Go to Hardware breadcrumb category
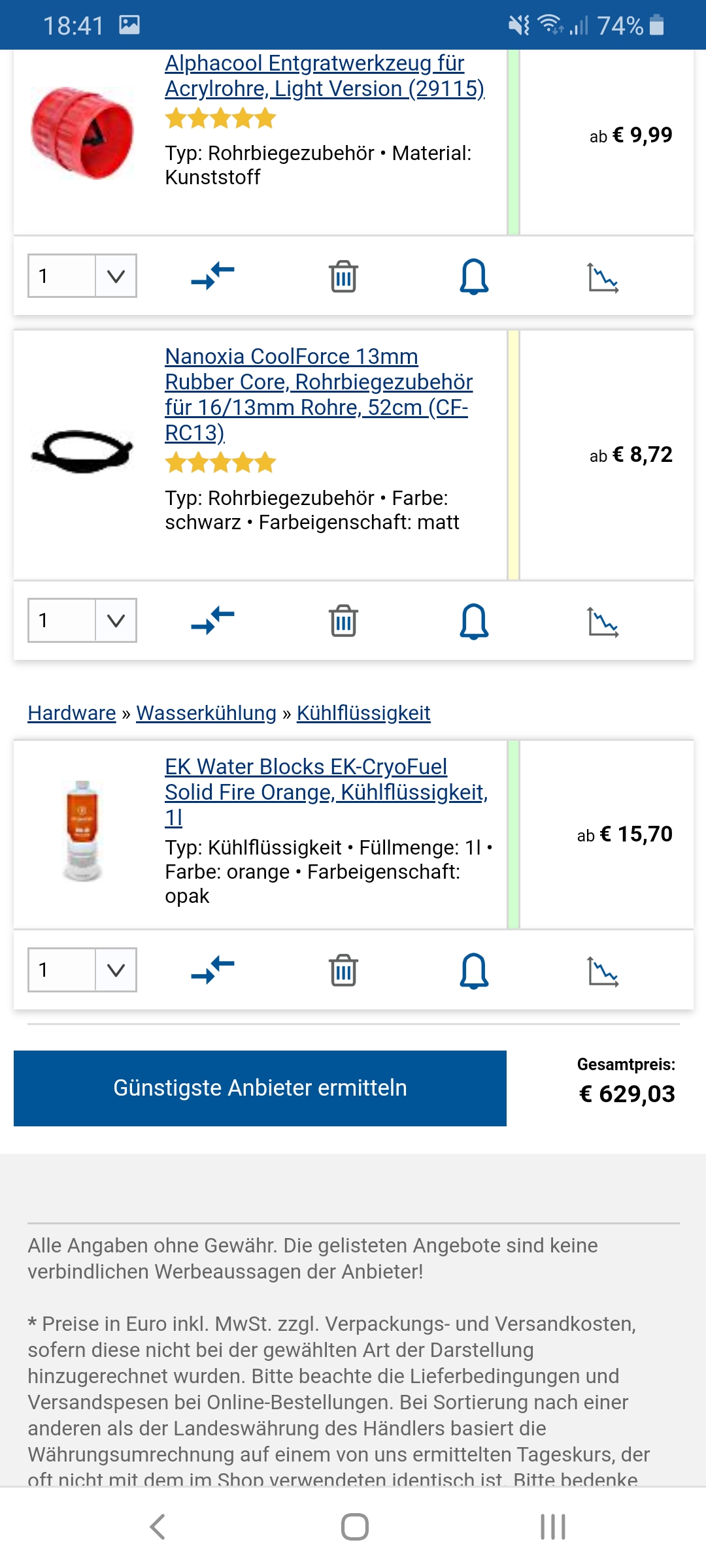Viewport: 706px width, 1568px height. click(x=71, y=713)
